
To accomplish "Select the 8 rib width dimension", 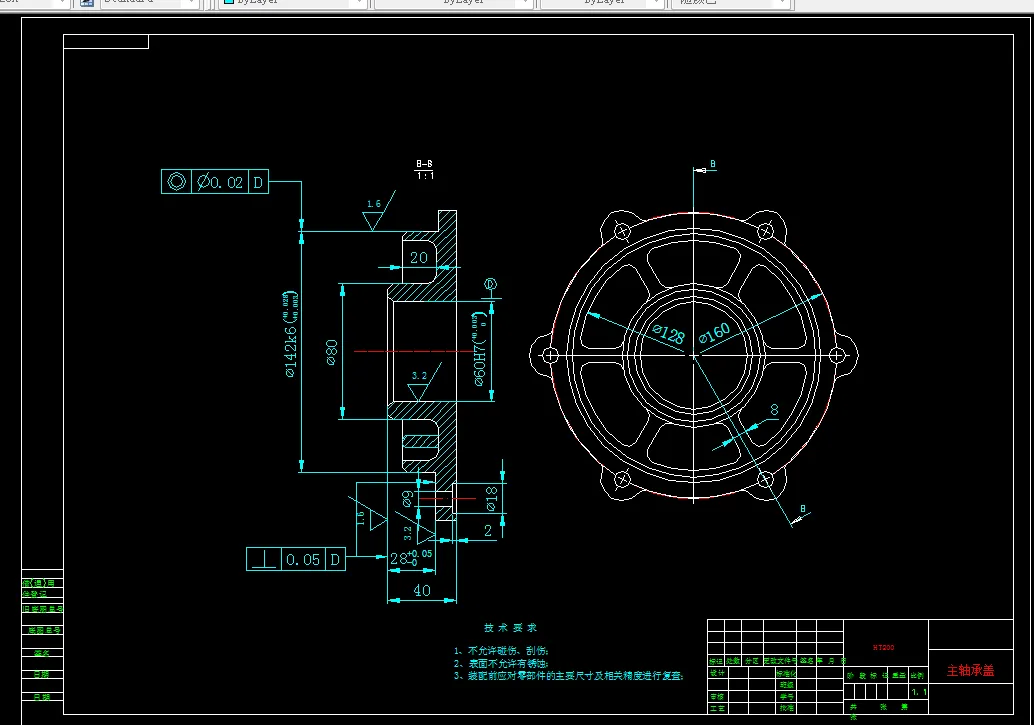I will (x=774, y=410).
